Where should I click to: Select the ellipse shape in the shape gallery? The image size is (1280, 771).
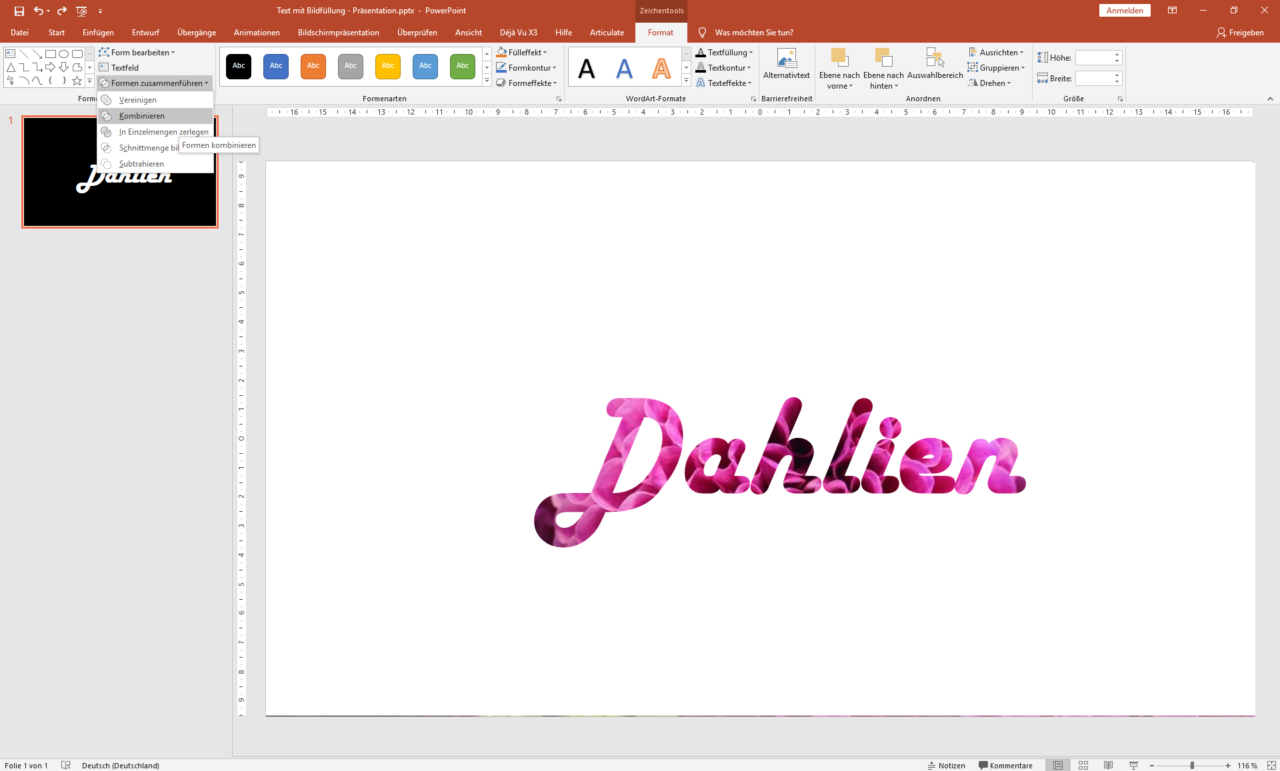(x=63, y=54)
